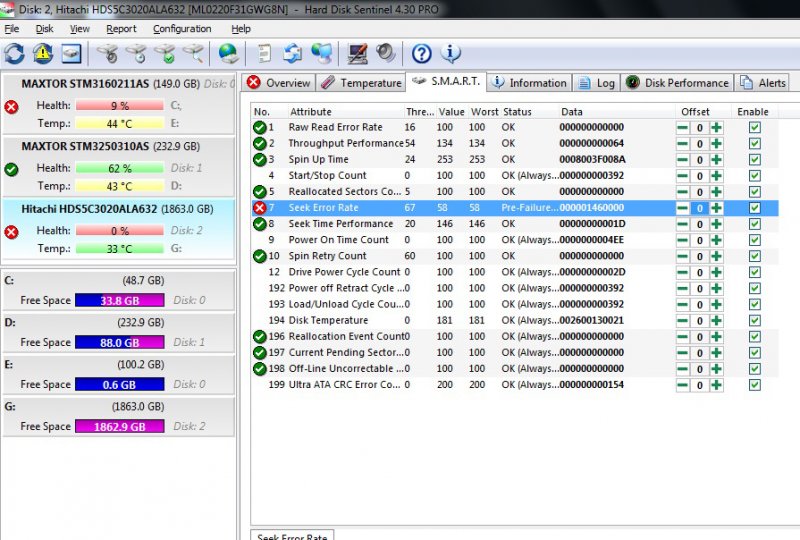800x540 pixels.
Task: Click red X icon on Seek Error Rate row
Action: click(260, 208)
